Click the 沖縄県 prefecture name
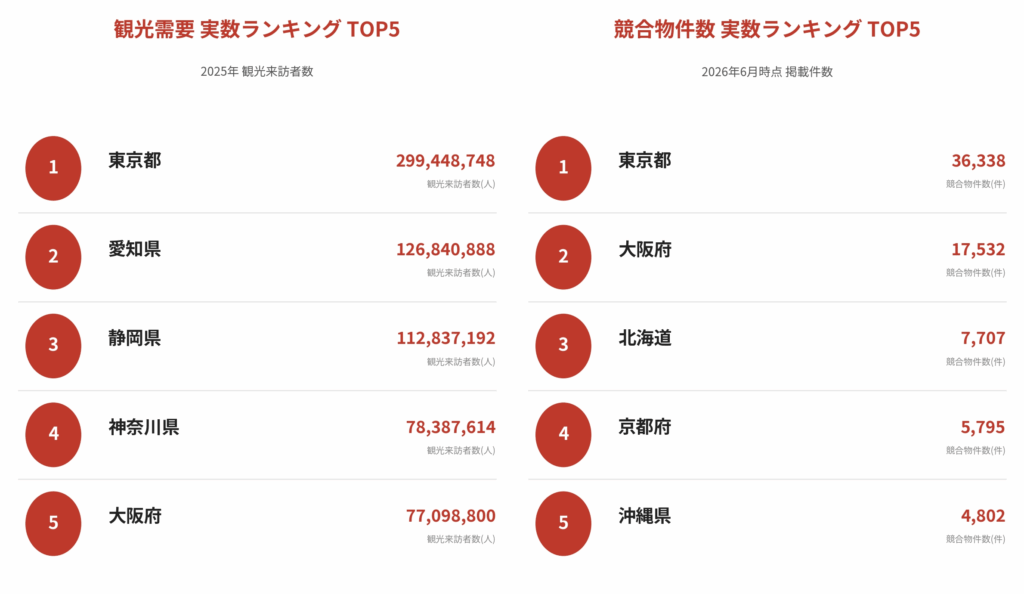This screenshot has width=1024, height=594. [645, 516]
